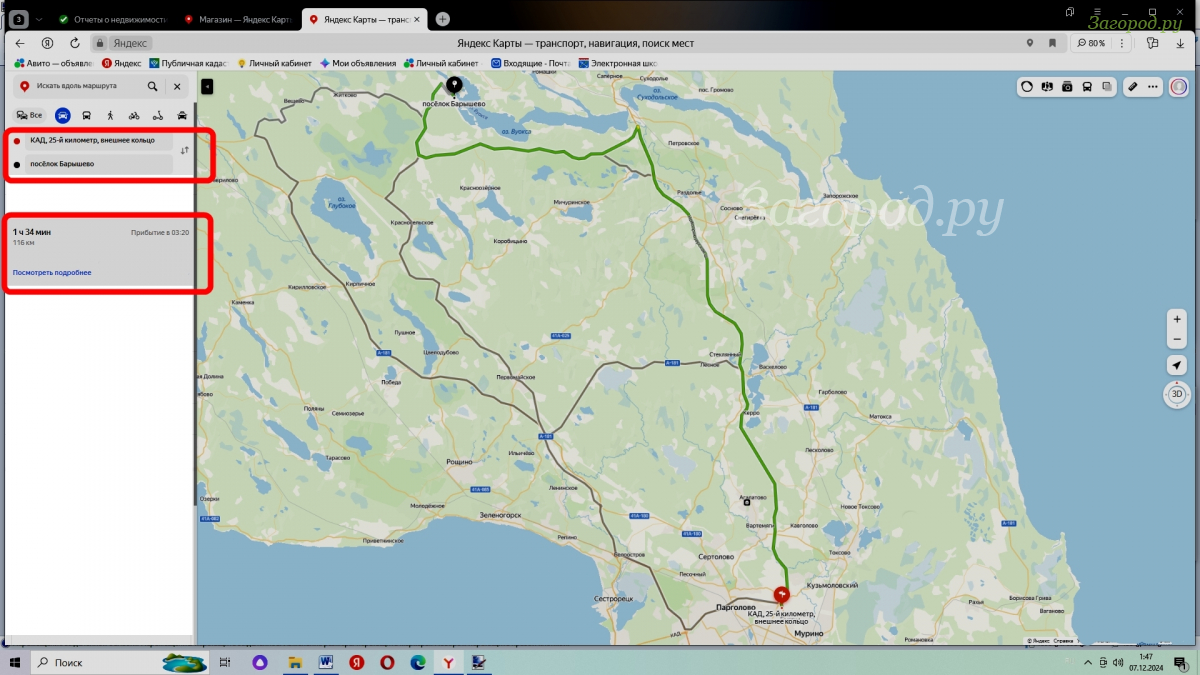
Task: Clear the route with the X next to search
Action: point(177,87)
